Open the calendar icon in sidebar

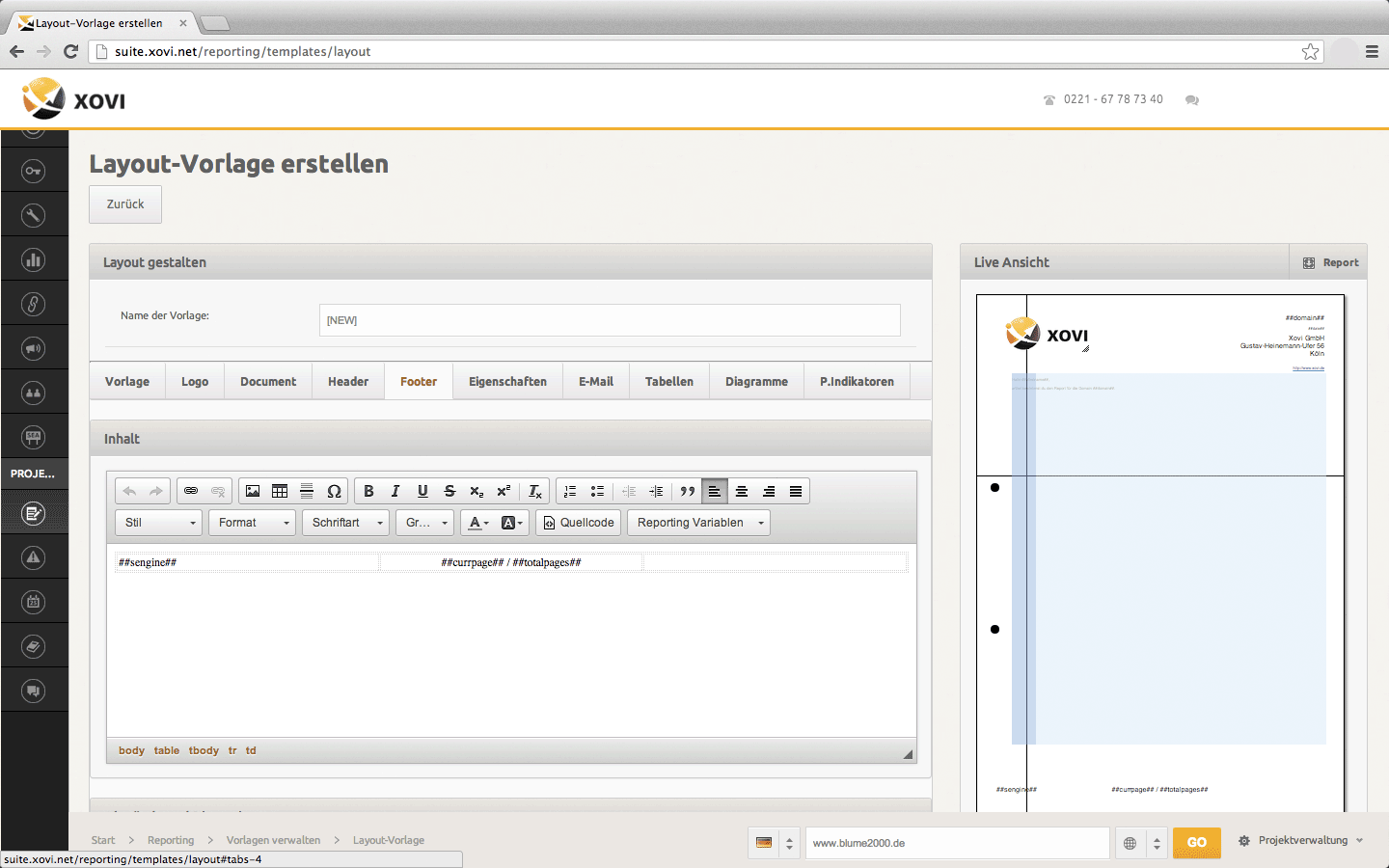[34, 602]
